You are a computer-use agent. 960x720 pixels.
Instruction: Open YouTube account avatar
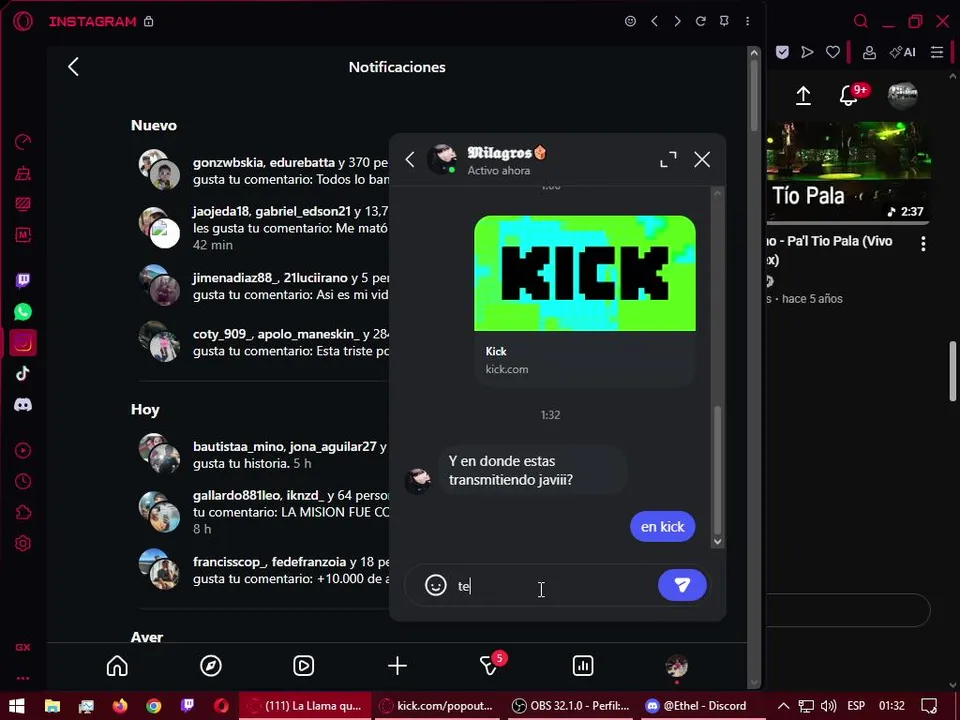pyautogui.click(x=902, y=96)
